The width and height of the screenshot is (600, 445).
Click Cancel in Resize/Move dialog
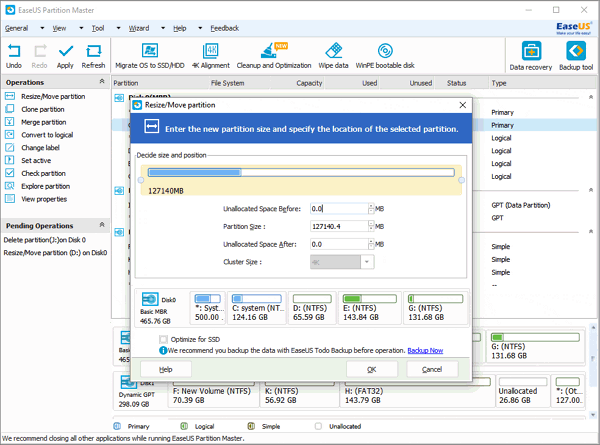click(432, 370)
